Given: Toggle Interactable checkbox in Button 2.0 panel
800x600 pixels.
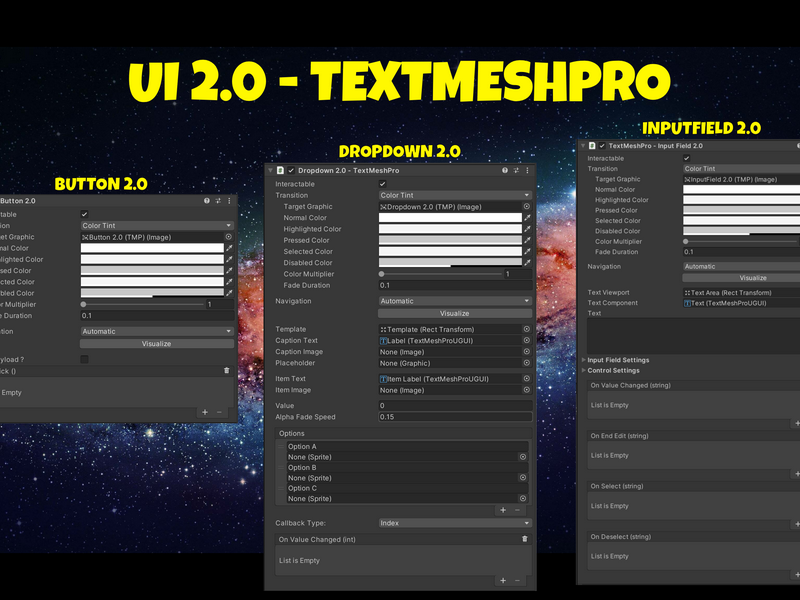Looking at the screenshot, I should [85, 214].
